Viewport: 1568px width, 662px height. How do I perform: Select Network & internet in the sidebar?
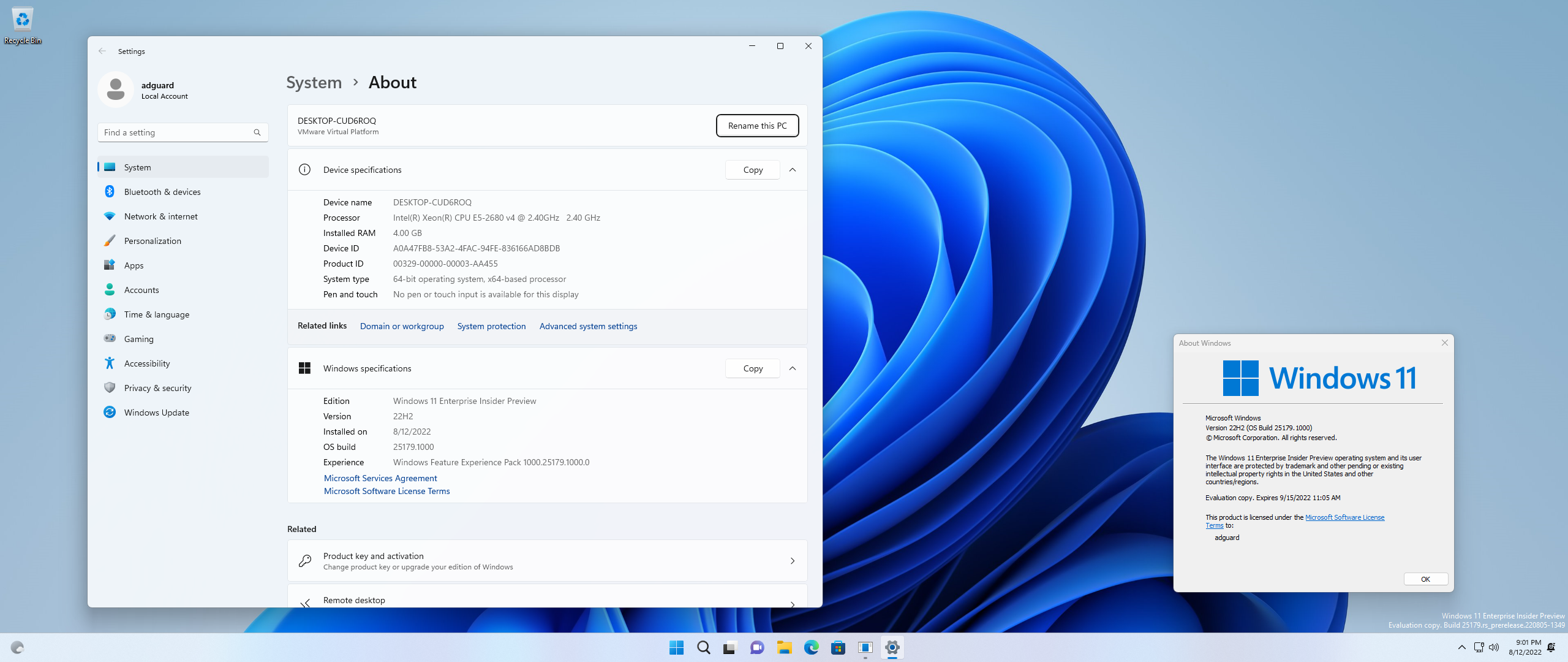tap(183, 216)
